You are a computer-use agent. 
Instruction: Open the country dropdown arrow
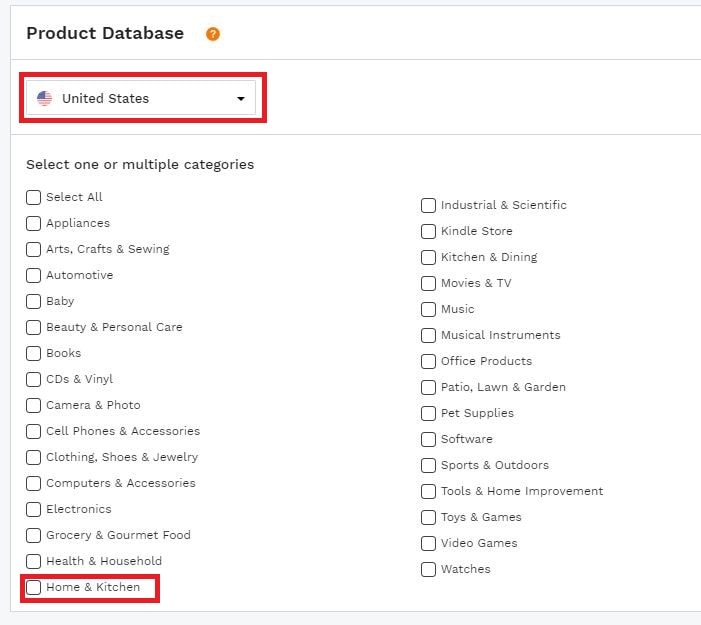coord(241,99)
